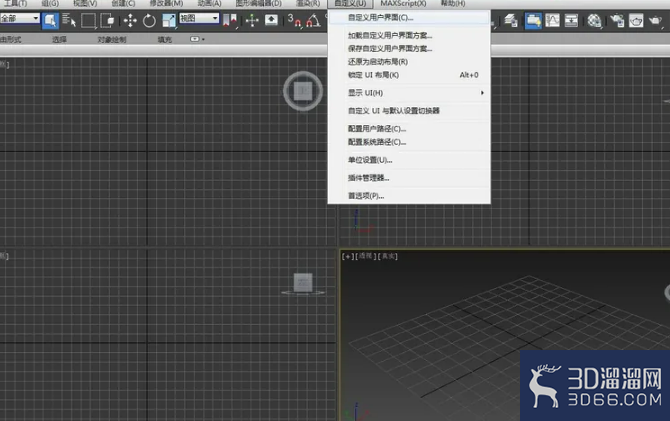Screen dimensions: 670x421
Task: Select the Scale transform tool
Action: [x=169, y=20]
